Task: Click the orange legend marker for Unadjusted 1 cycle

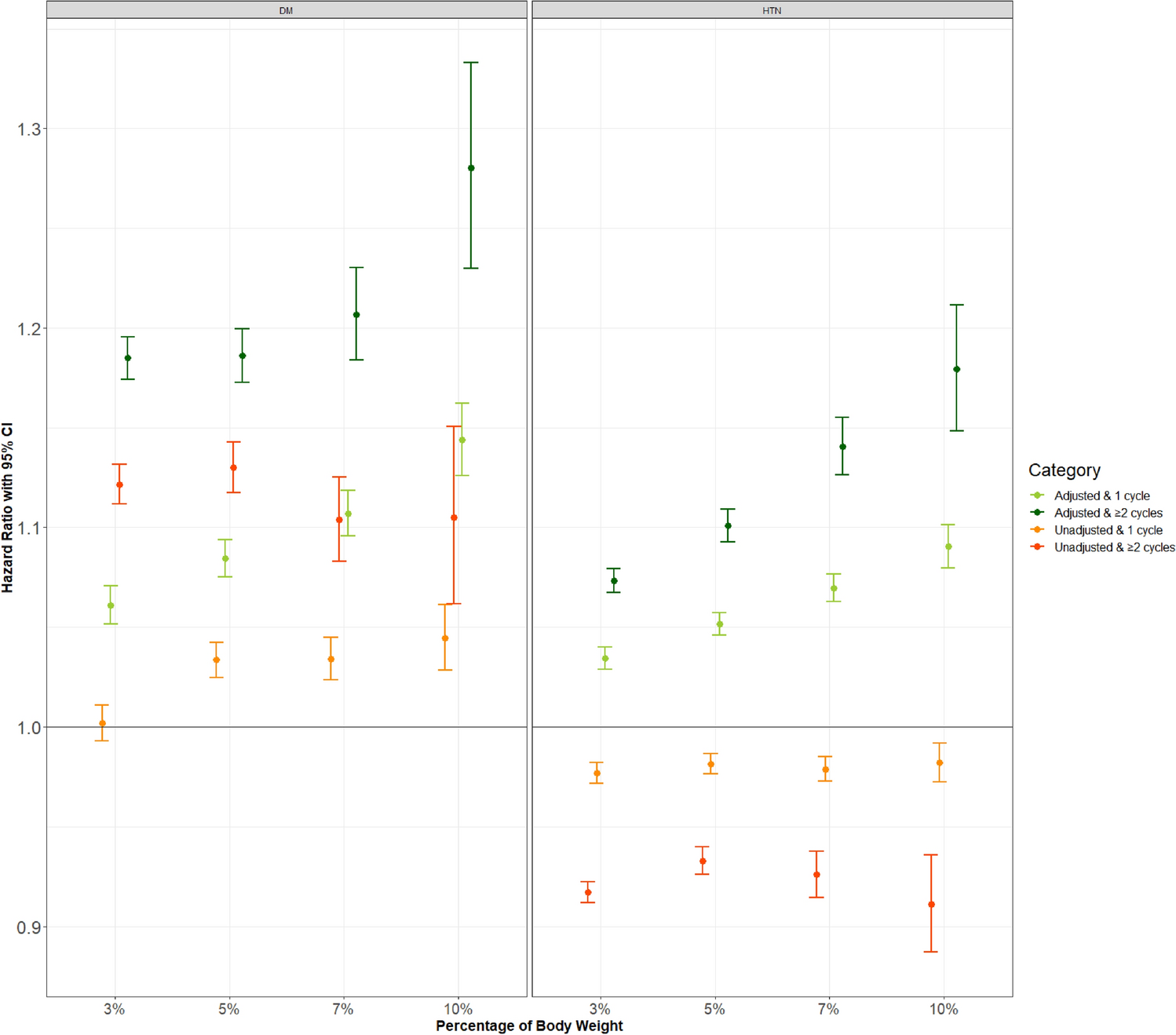Action: [x=1037, y=530]
